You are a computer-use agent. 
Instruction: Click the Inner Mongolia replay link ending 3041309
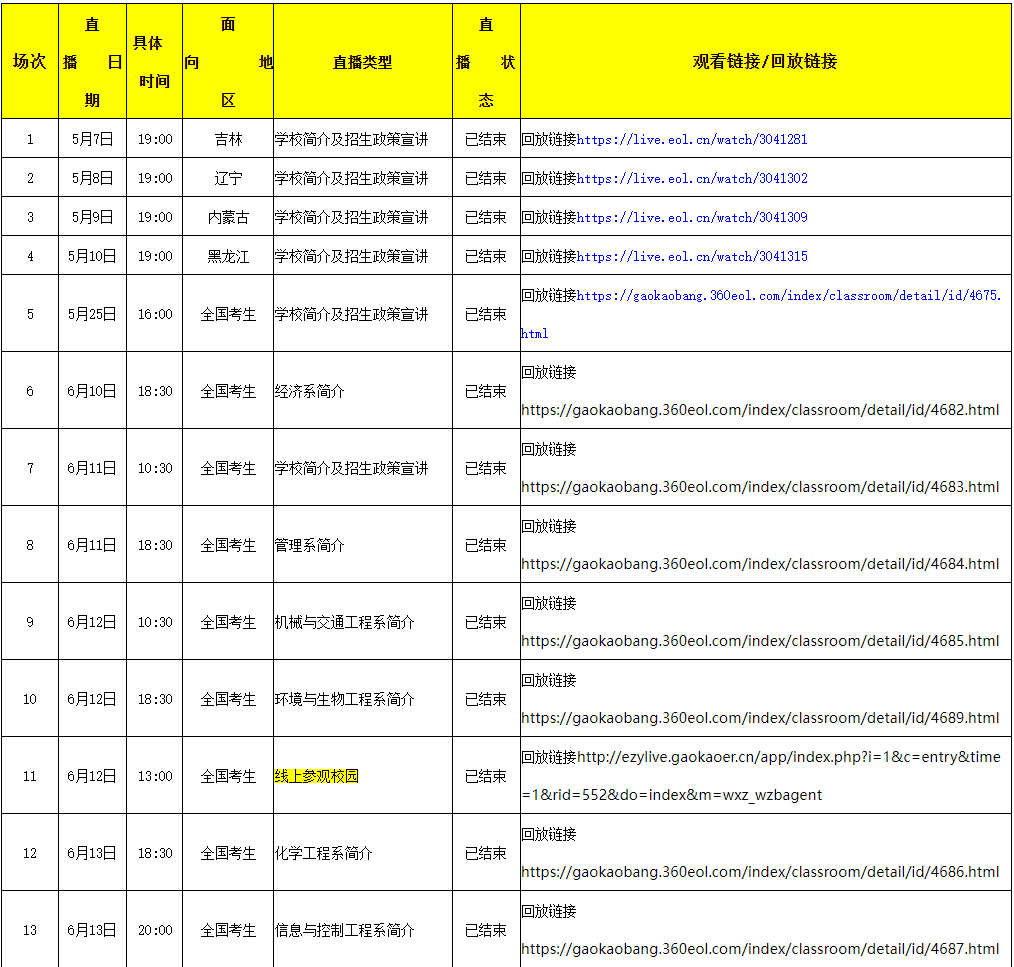692,217
